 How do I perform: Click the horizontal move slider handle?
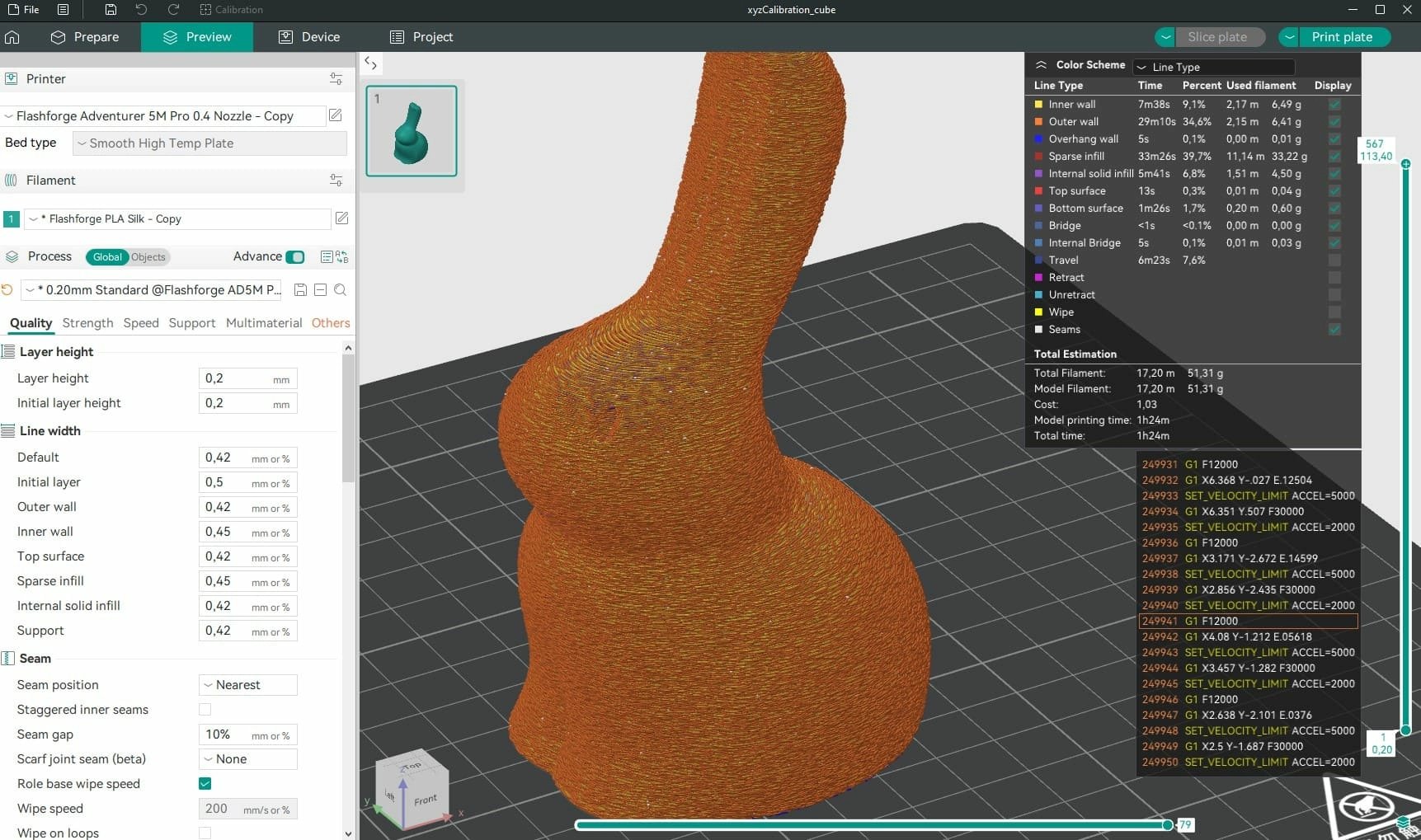(x=1167, y=824)
